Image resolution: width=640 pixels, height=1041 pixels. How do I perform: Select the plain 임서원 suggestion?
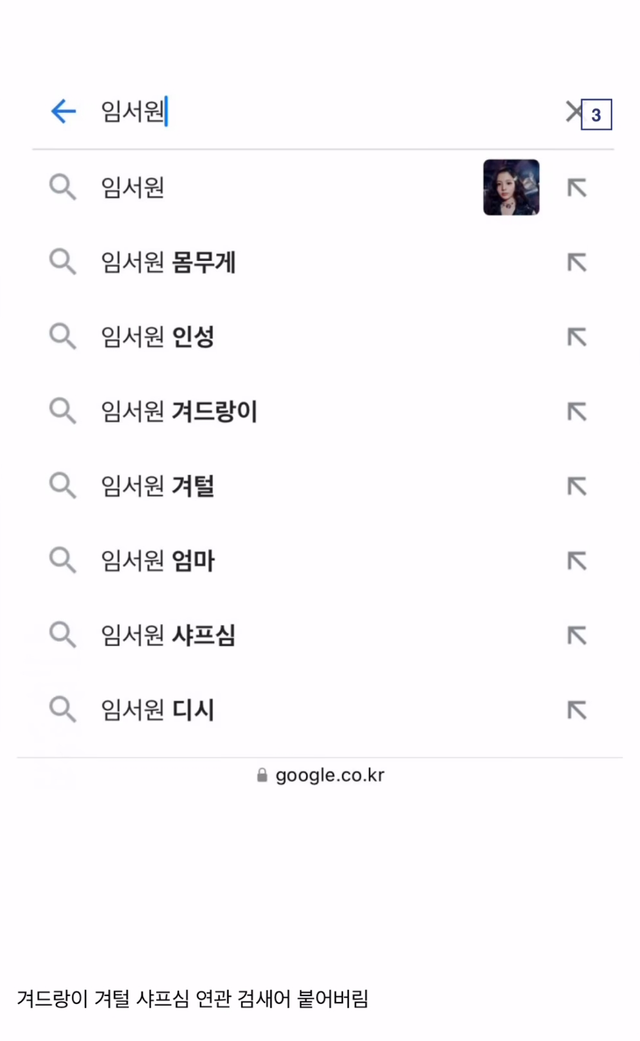tap(133, 187)
